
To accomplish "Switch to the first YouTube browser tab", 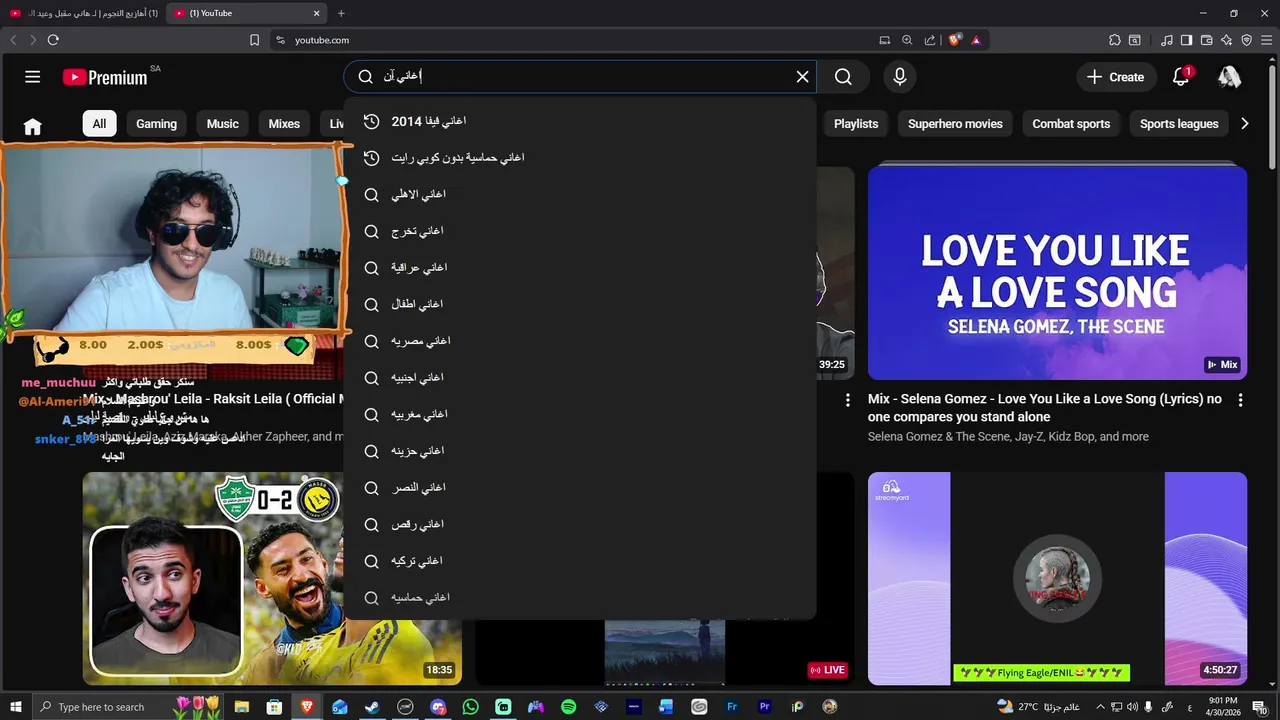I will click(84, 13).
